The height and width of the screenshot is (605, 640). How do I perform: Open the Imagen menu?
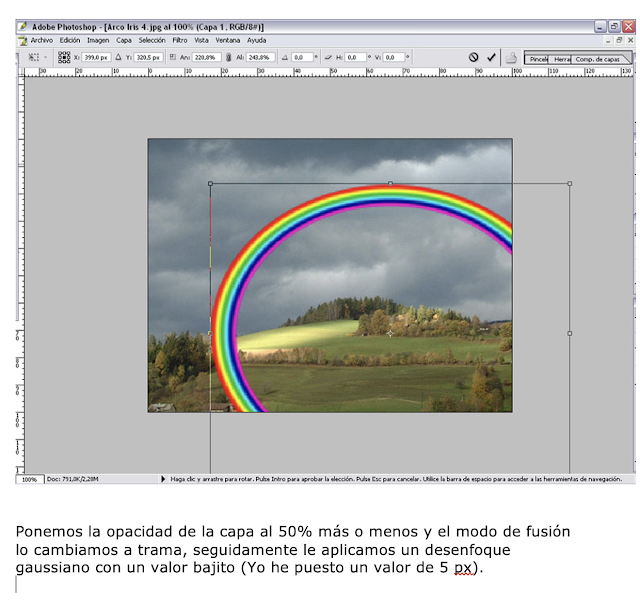[x=98, y=40]
